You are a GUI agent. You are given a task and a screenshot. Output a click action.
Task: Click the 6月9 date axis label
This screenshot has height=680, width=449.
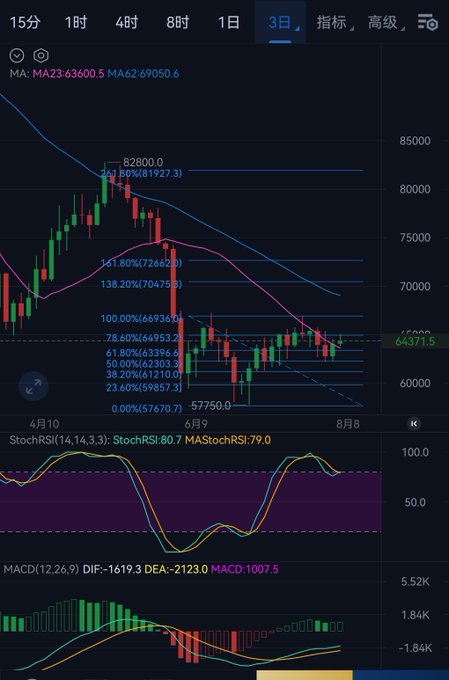196,424
